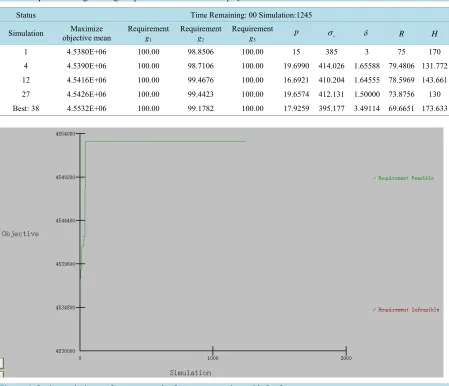Select objective value 4.5426E+06
449x386 pixels.
pos(87,94)
